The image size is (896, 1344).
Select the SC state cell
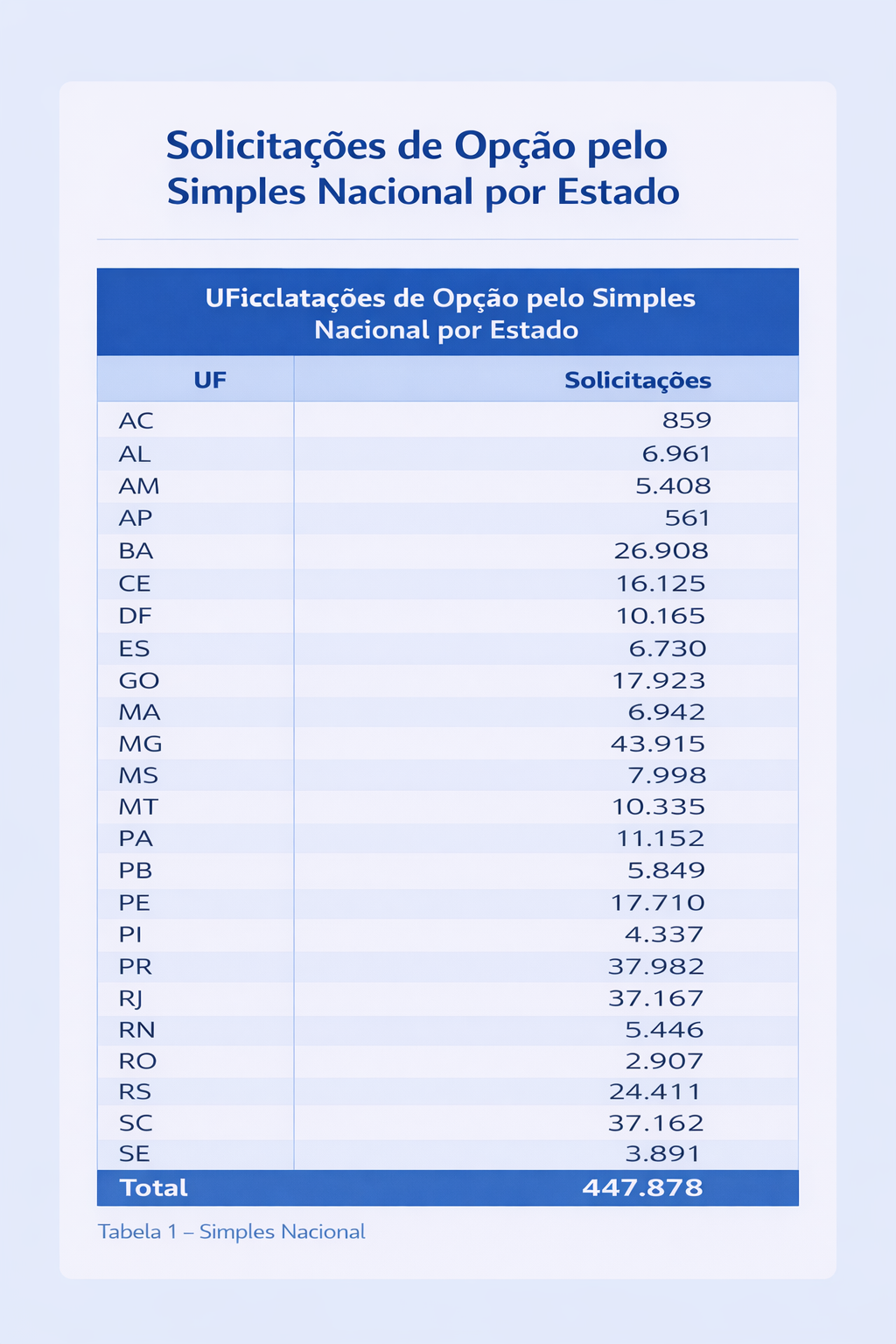click(136, 1123)
